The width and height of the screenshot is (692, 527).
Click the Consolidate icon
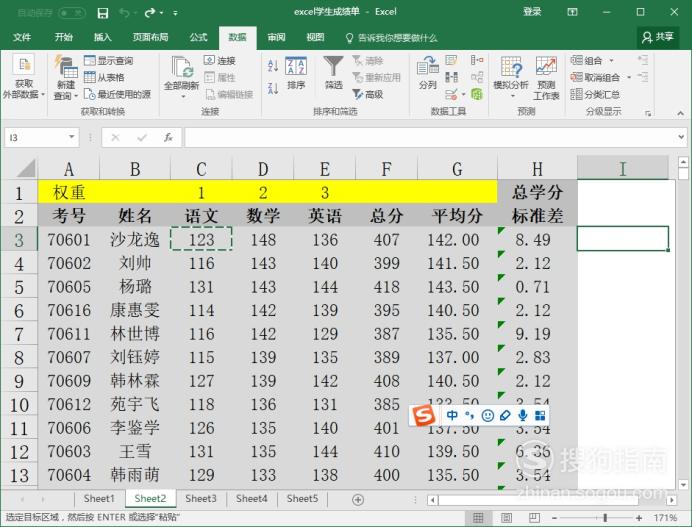click(477, 60)
